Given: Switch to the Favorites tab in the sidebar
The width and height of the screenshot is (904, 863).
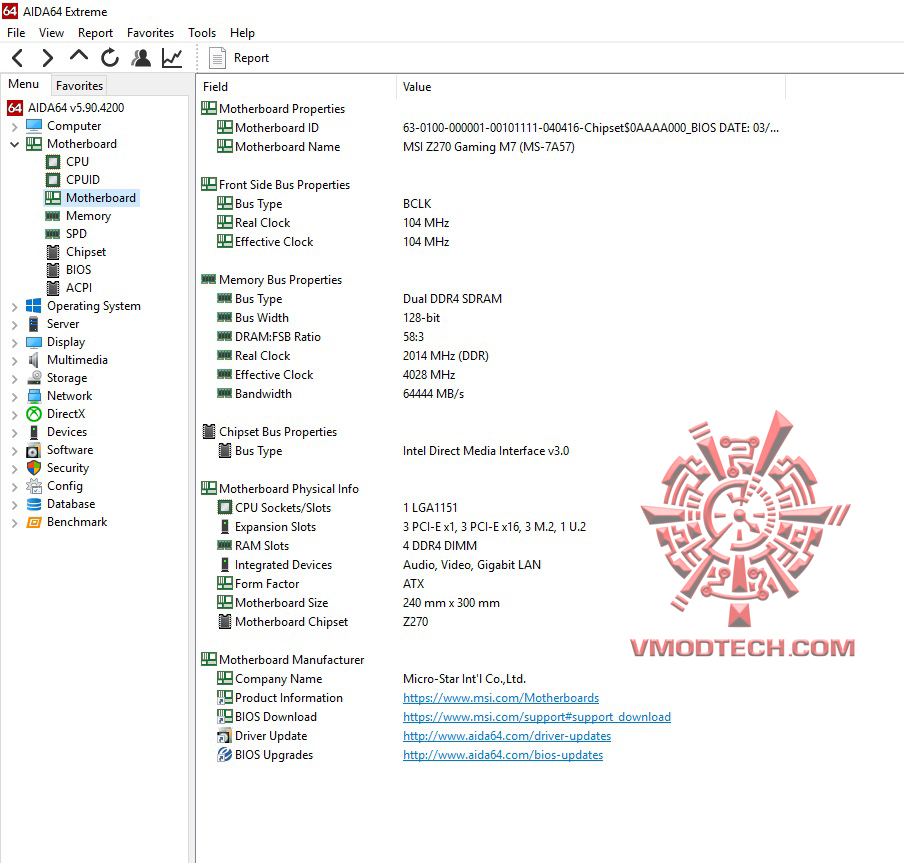Looking at the screenshot, I should [79, 86].
